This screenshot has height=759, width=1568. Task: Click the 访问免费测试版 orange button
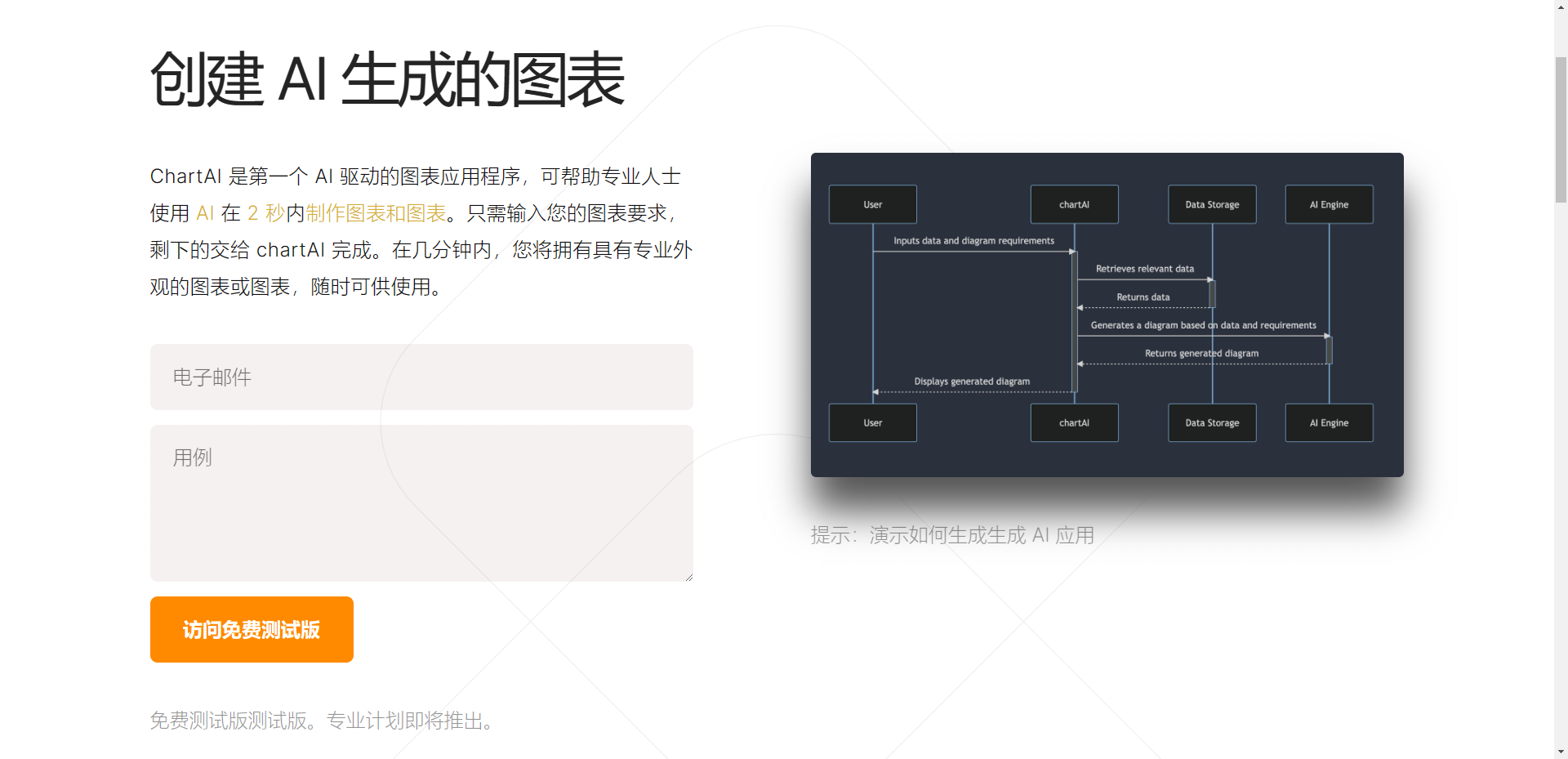coord(252,629)
